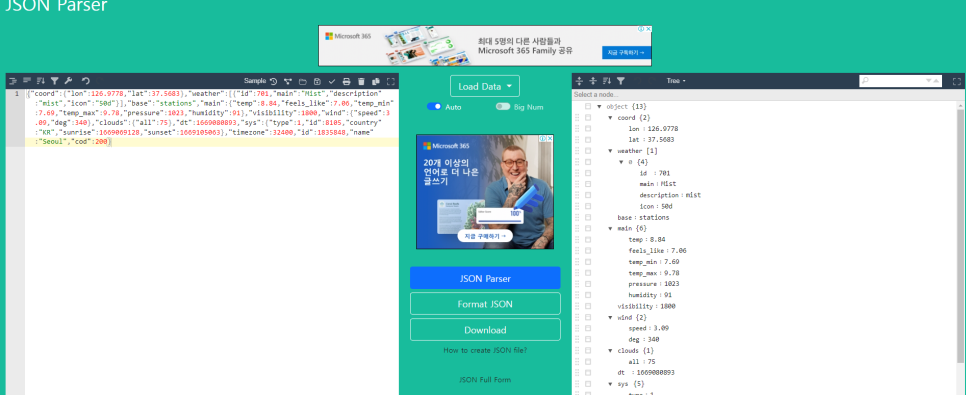This screenshot has width=966, height=395.
Task: Click the square box beside base : stations
Action: pos(588,218)
